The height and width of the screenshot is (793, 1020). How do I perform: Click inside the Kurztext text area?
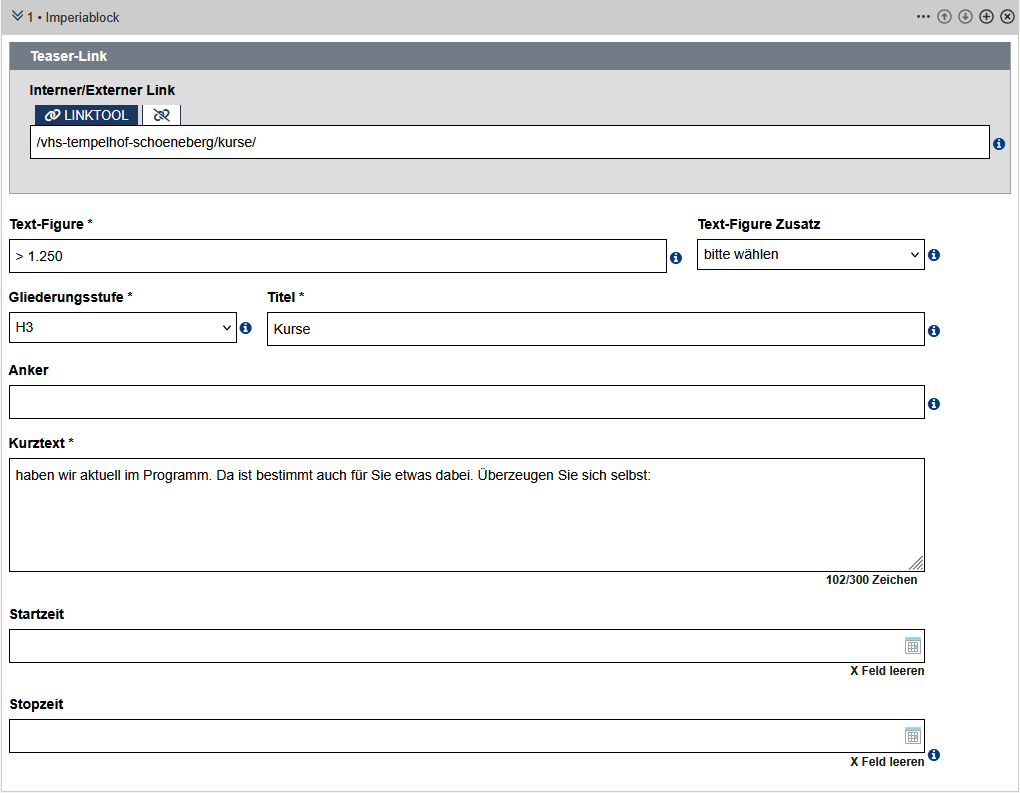pyautogui.click(x=466, y=515)
